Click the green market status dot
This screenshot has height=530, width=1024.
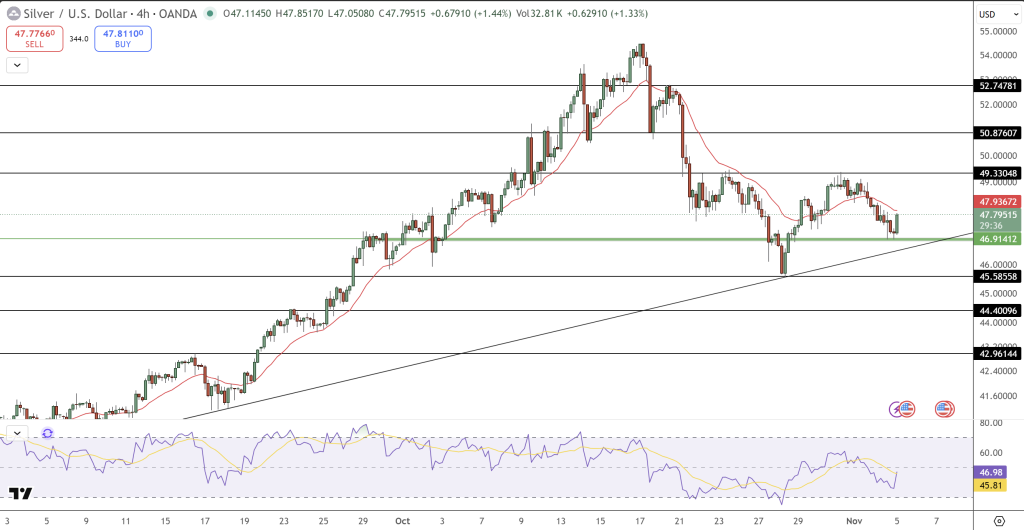click(x=210, y=13)
